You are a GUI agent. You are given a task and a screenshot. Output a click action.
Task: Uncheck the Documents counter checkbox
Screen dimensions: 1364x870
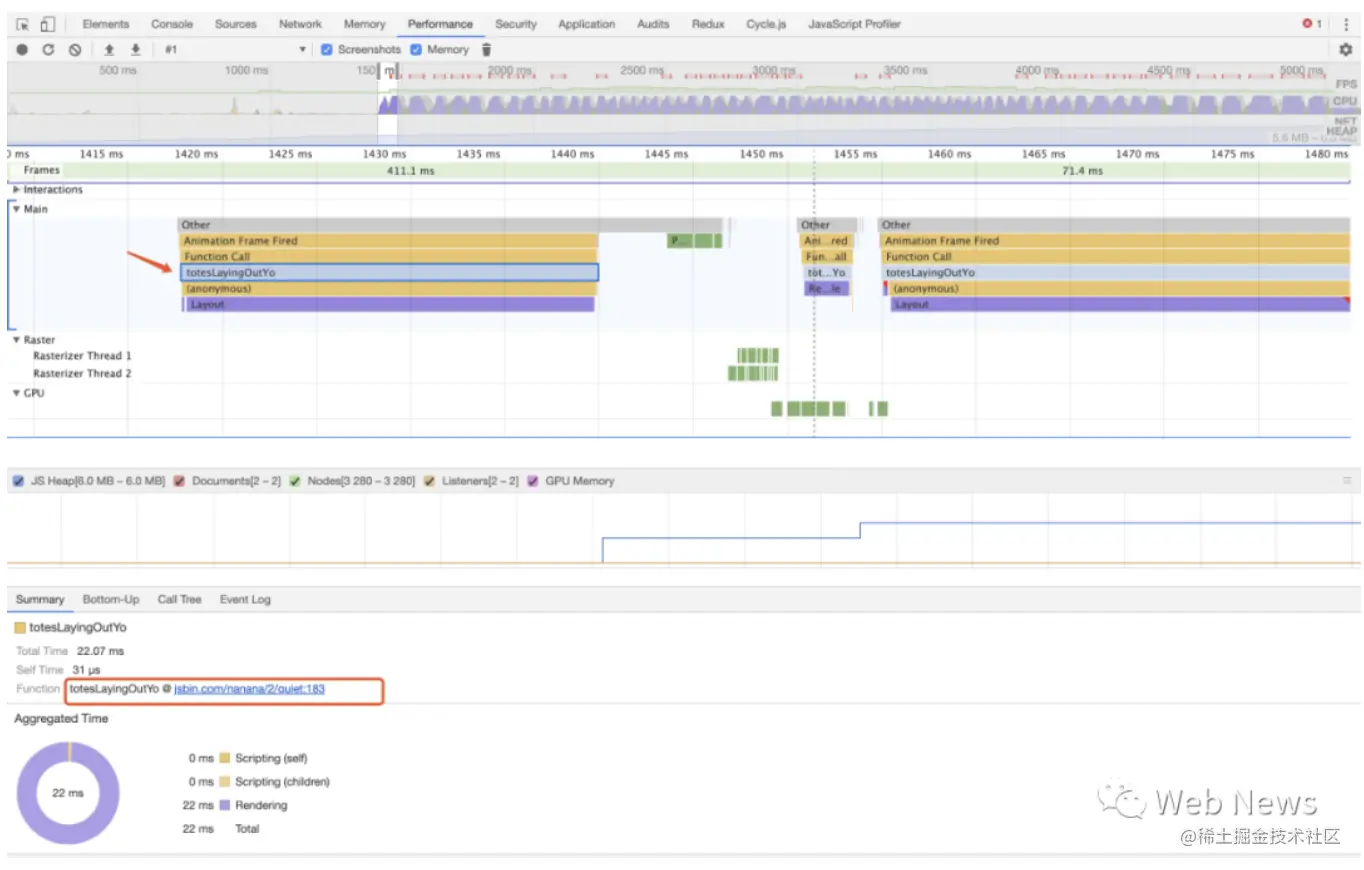pyautogui.click(x=179, y=481)
